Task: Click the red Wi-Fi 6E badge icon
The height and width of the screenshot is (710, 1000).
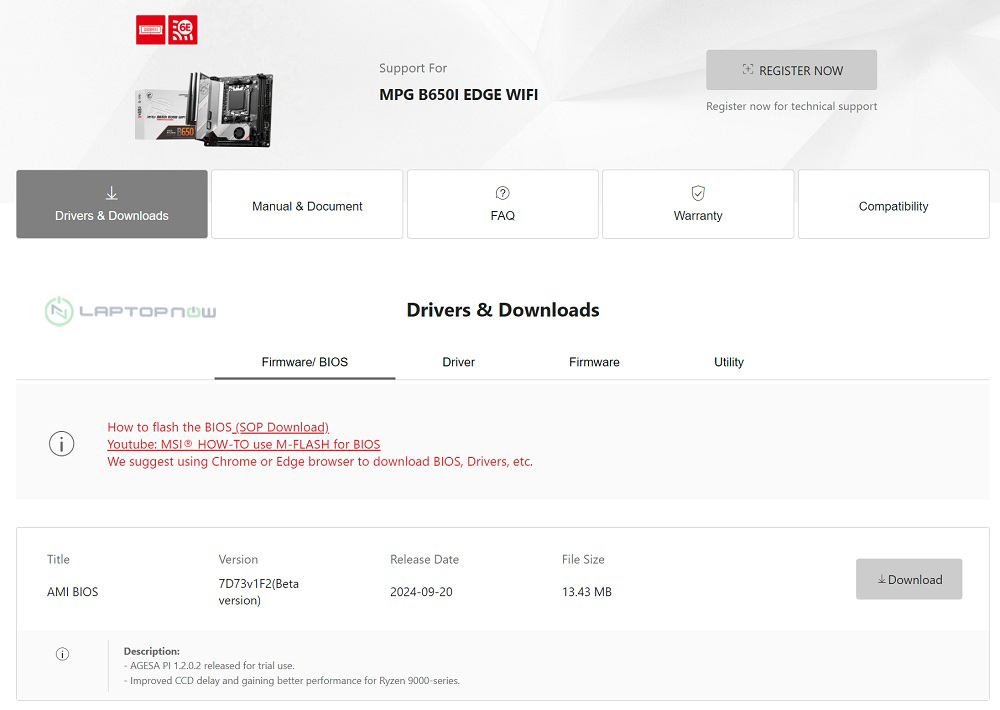Action: pyautogui.click(x=184, y=30)
